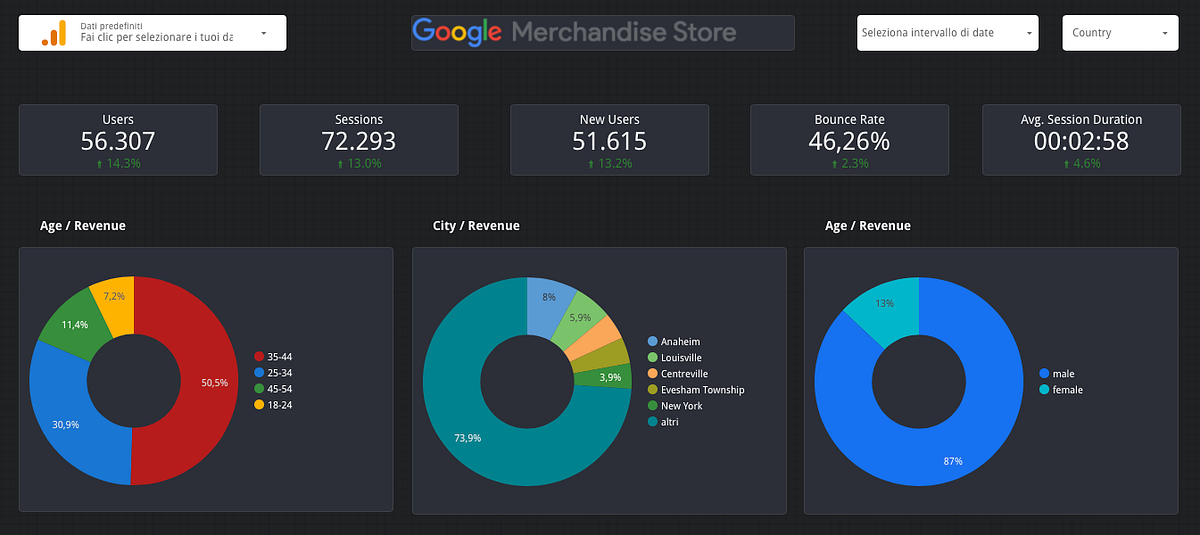
Task: Select the blue 30,9% donut slice
Action: pos(68,423)
